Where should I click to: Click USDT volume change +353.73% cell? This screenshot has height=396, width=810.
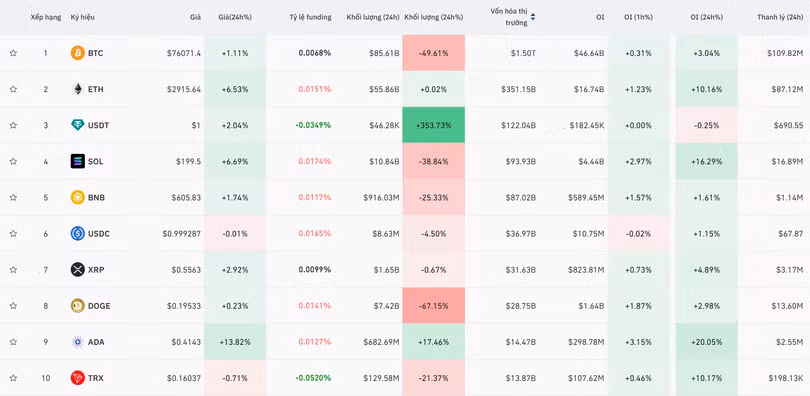point(433,125)
